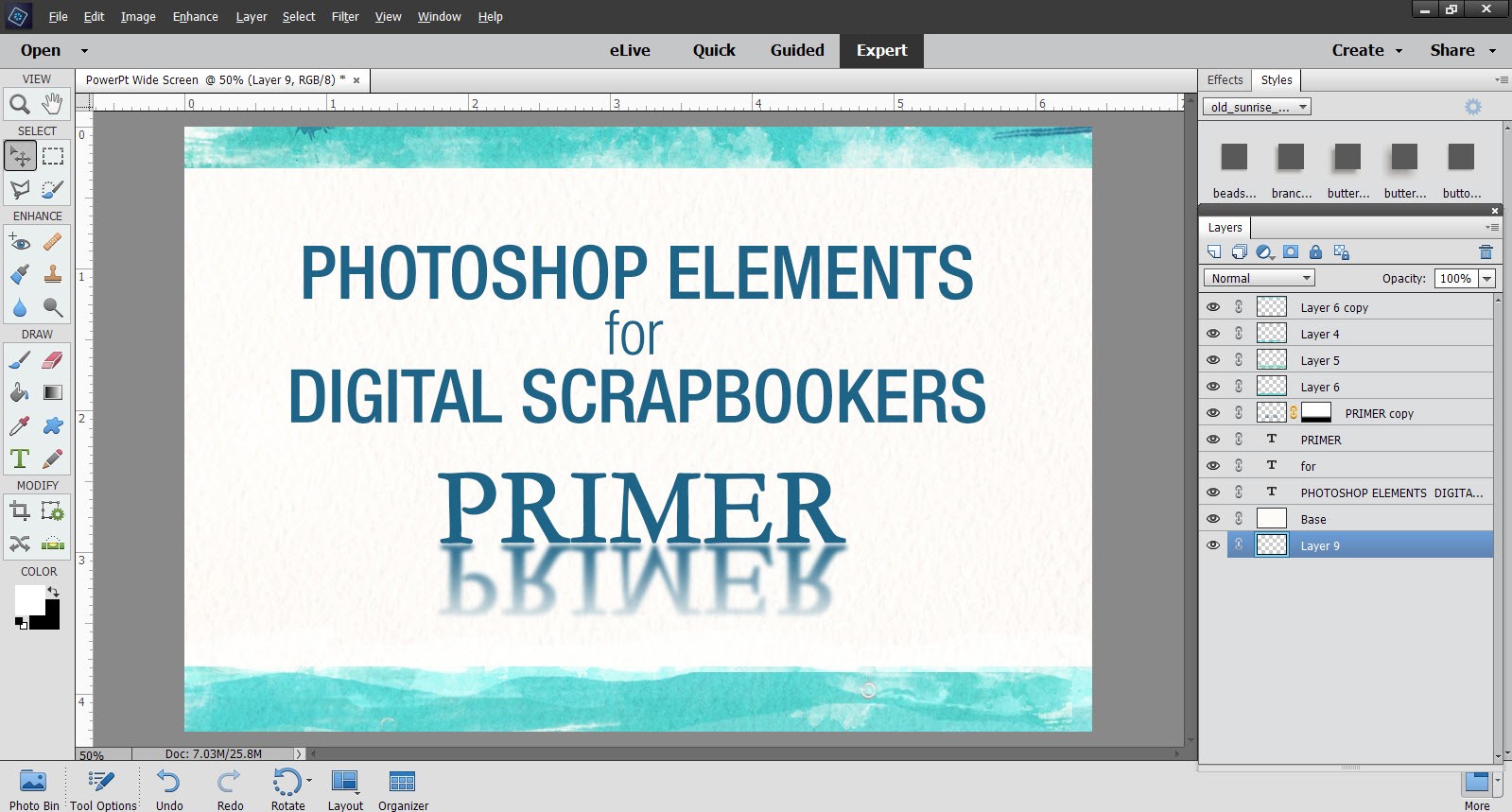Switch to Guided mode
This screenshot has width=1512, height=812.
click(797, 51)
